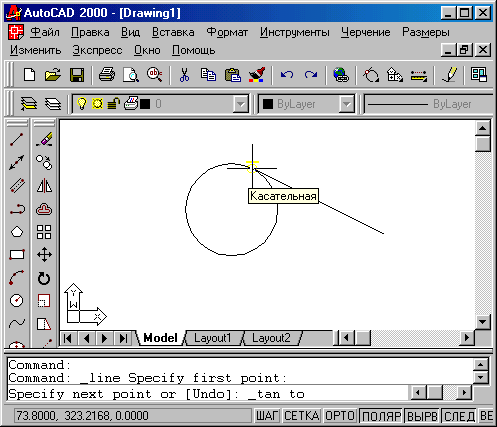Open the Черчение menu
The image size is (497, 427).
(x=366, y=32)
